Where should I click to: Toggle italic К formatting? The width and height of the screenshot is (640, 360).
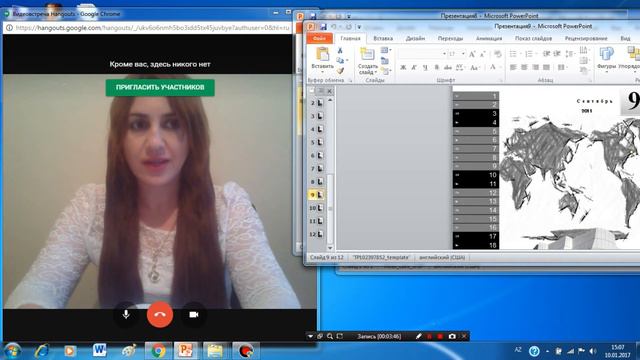point(414,67)
